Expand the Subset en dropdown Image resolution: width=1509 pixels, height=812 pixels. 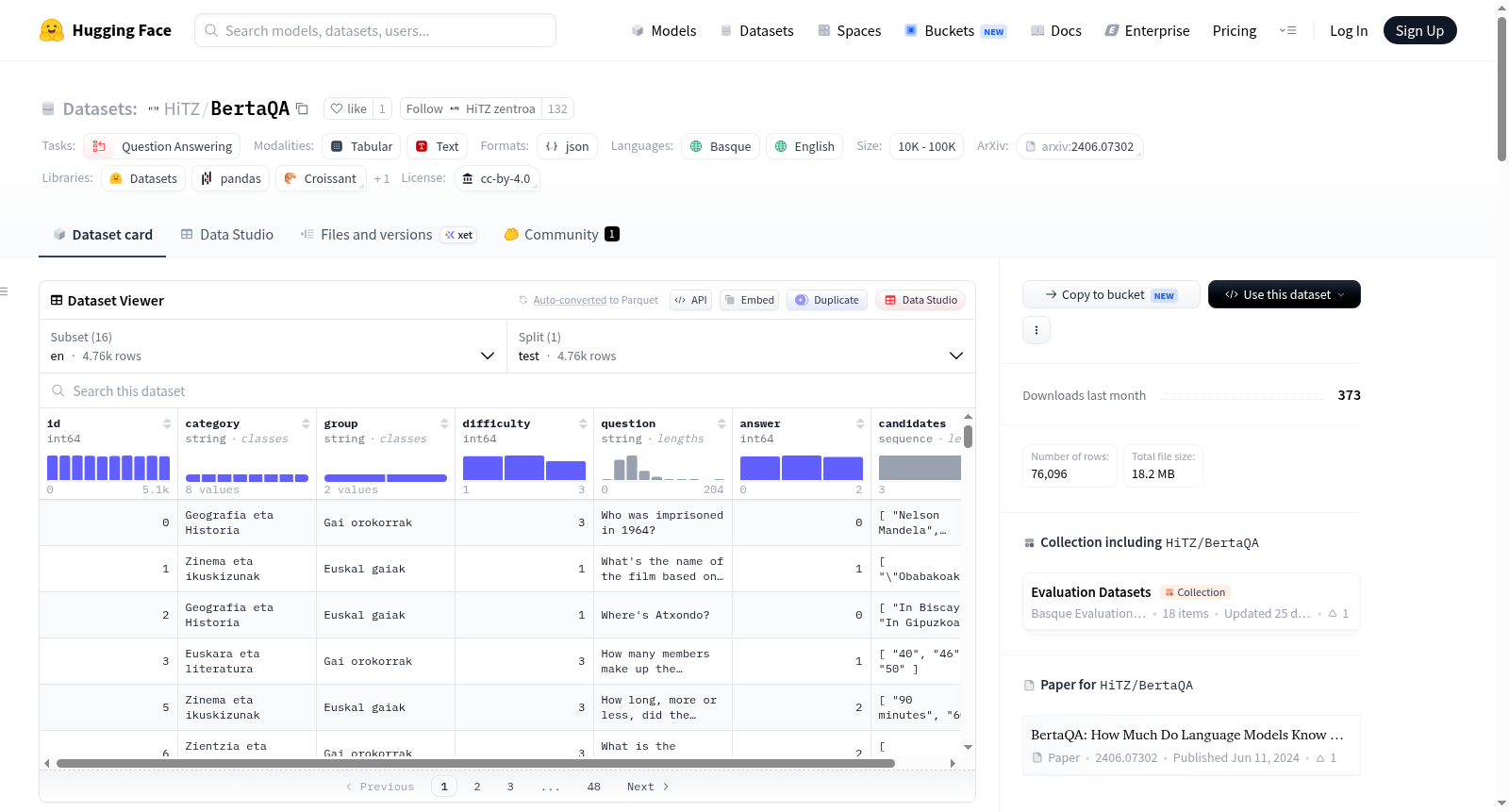point(273,346)
